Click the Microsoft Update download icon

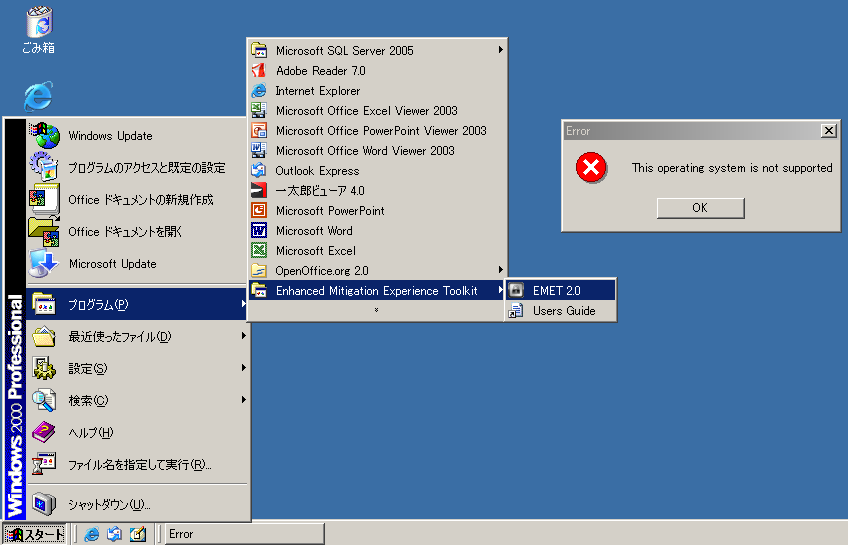click(x=44, y=263)
